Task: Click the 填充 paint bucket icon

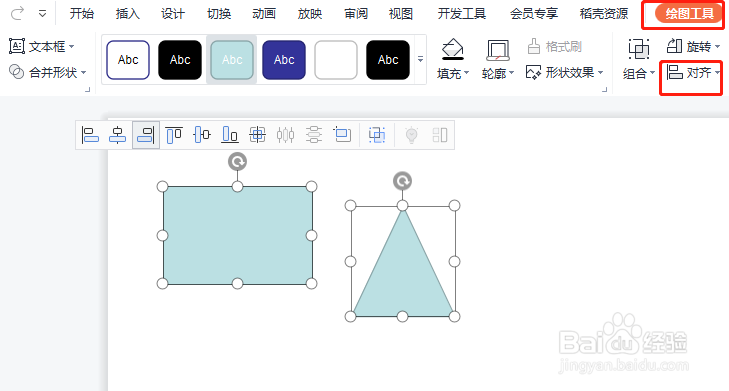Action: coord(452,50)
